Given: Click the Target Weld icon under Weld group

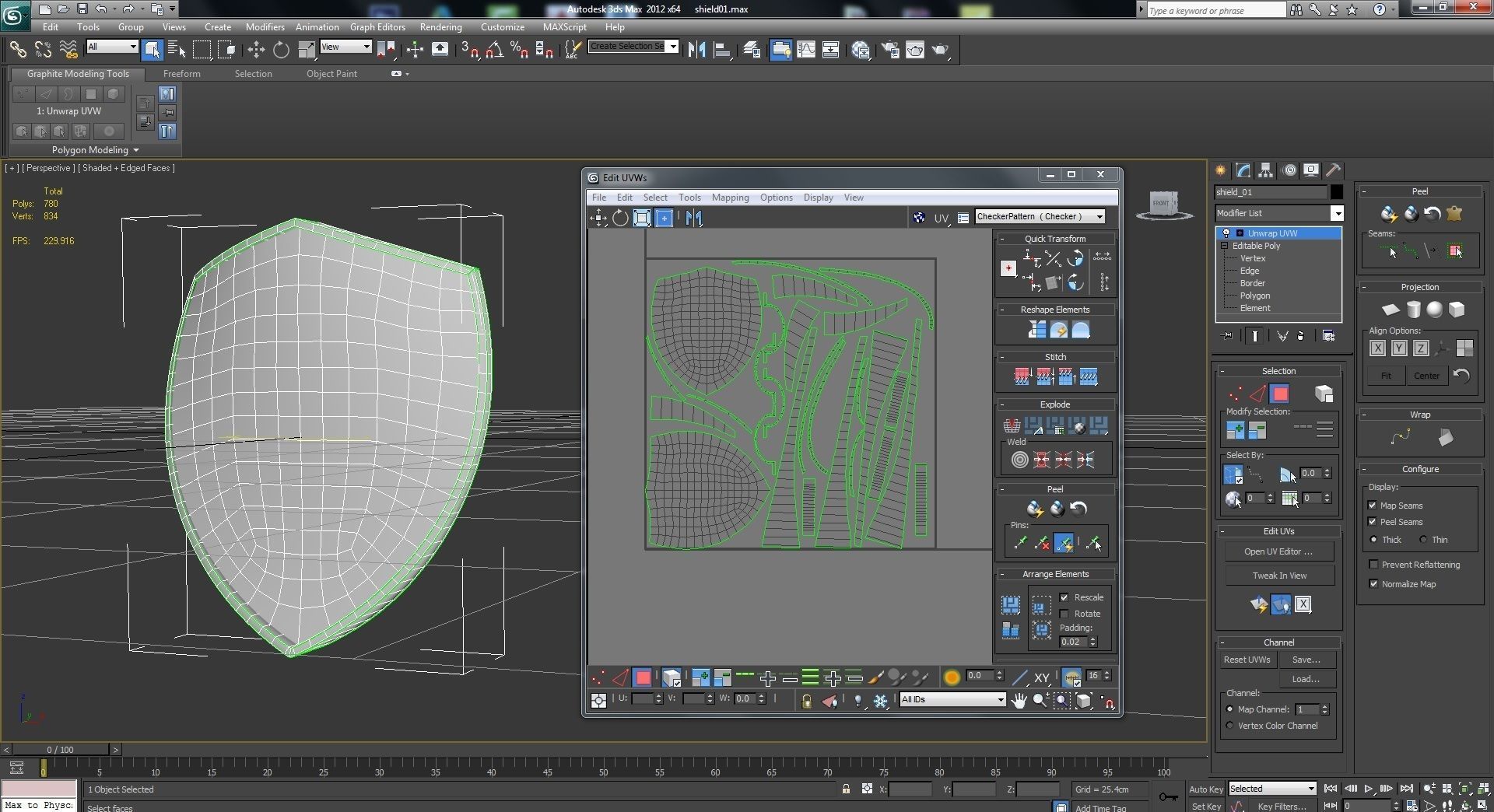Looking at the screenshot, I should [1020, 460].
